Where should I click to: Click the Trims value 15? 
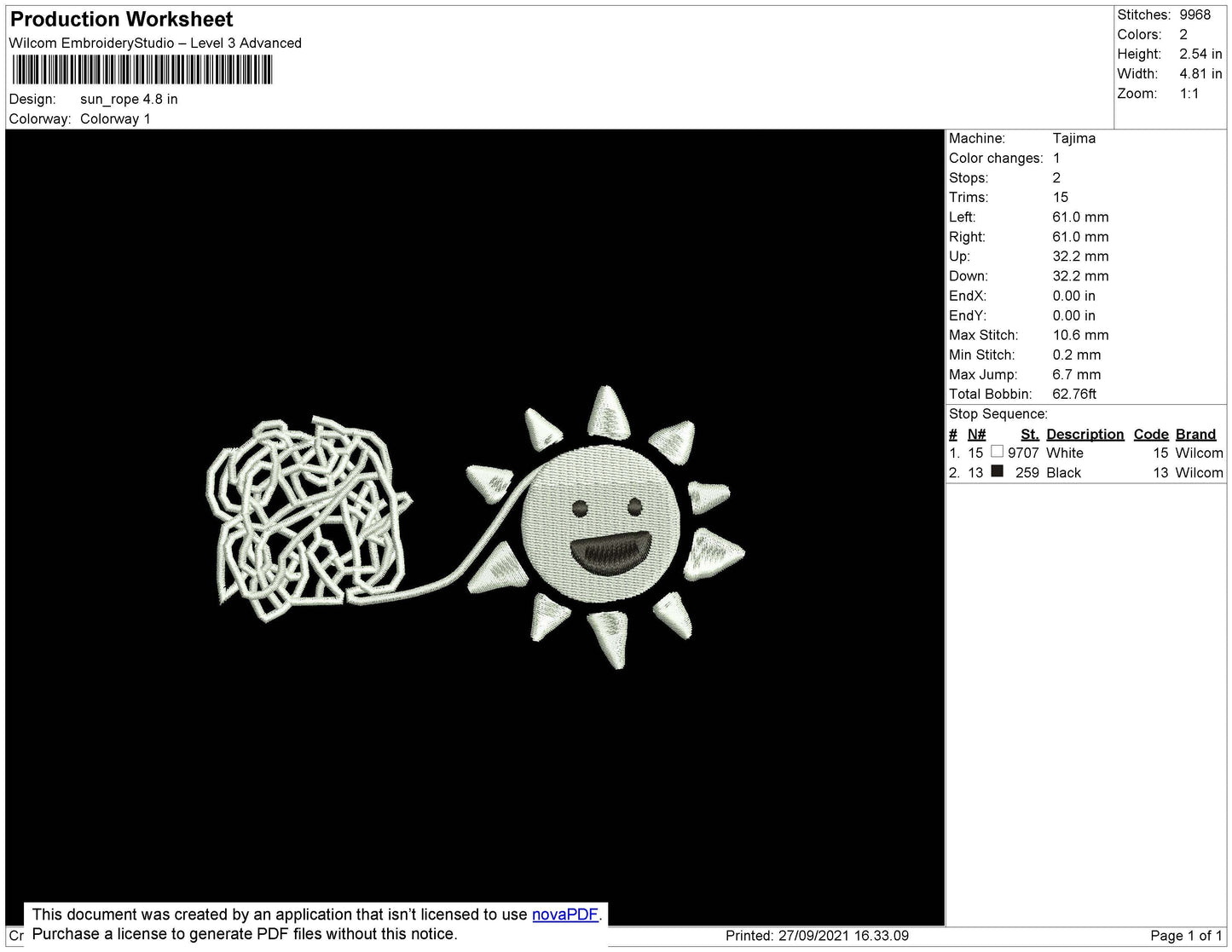(x=1060, y=198)
